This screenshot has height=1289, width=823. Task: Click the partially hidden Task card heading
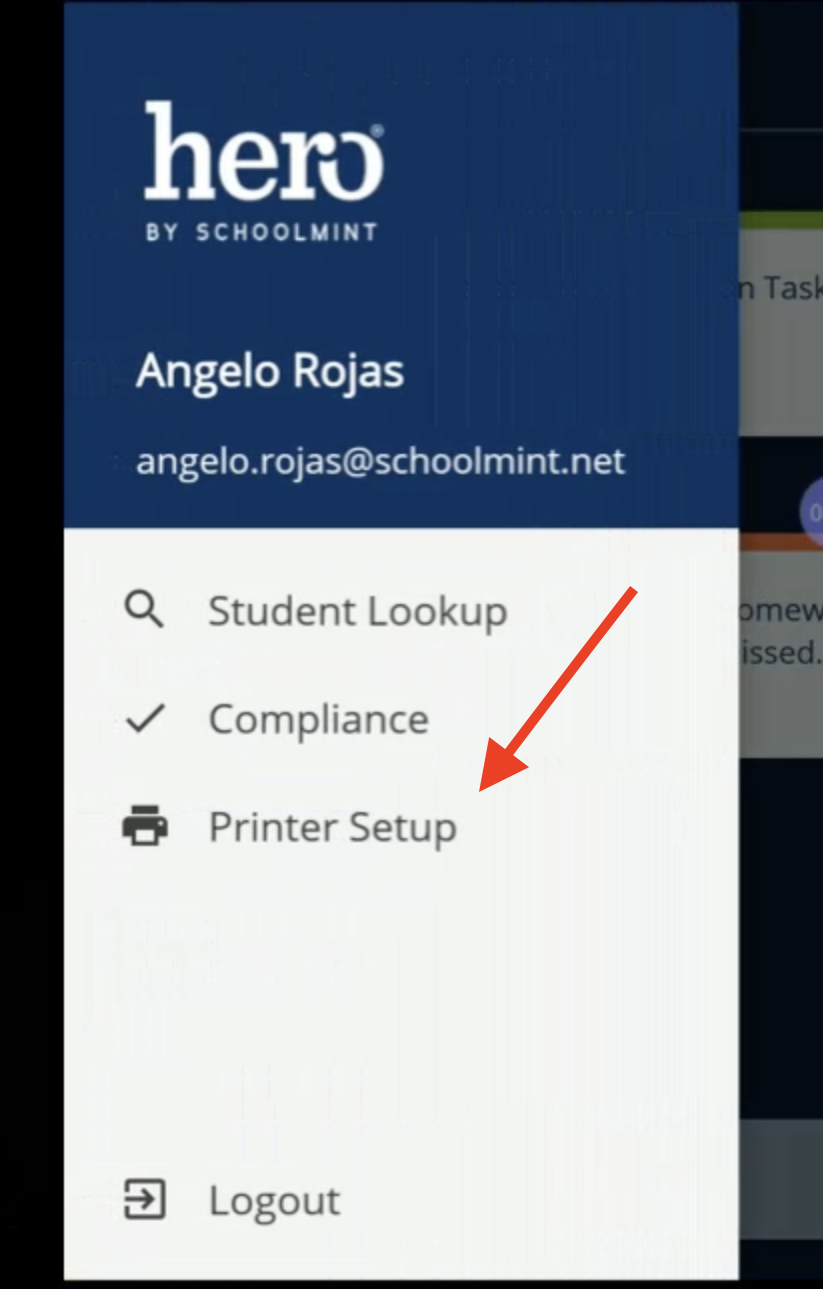[780, 288]
